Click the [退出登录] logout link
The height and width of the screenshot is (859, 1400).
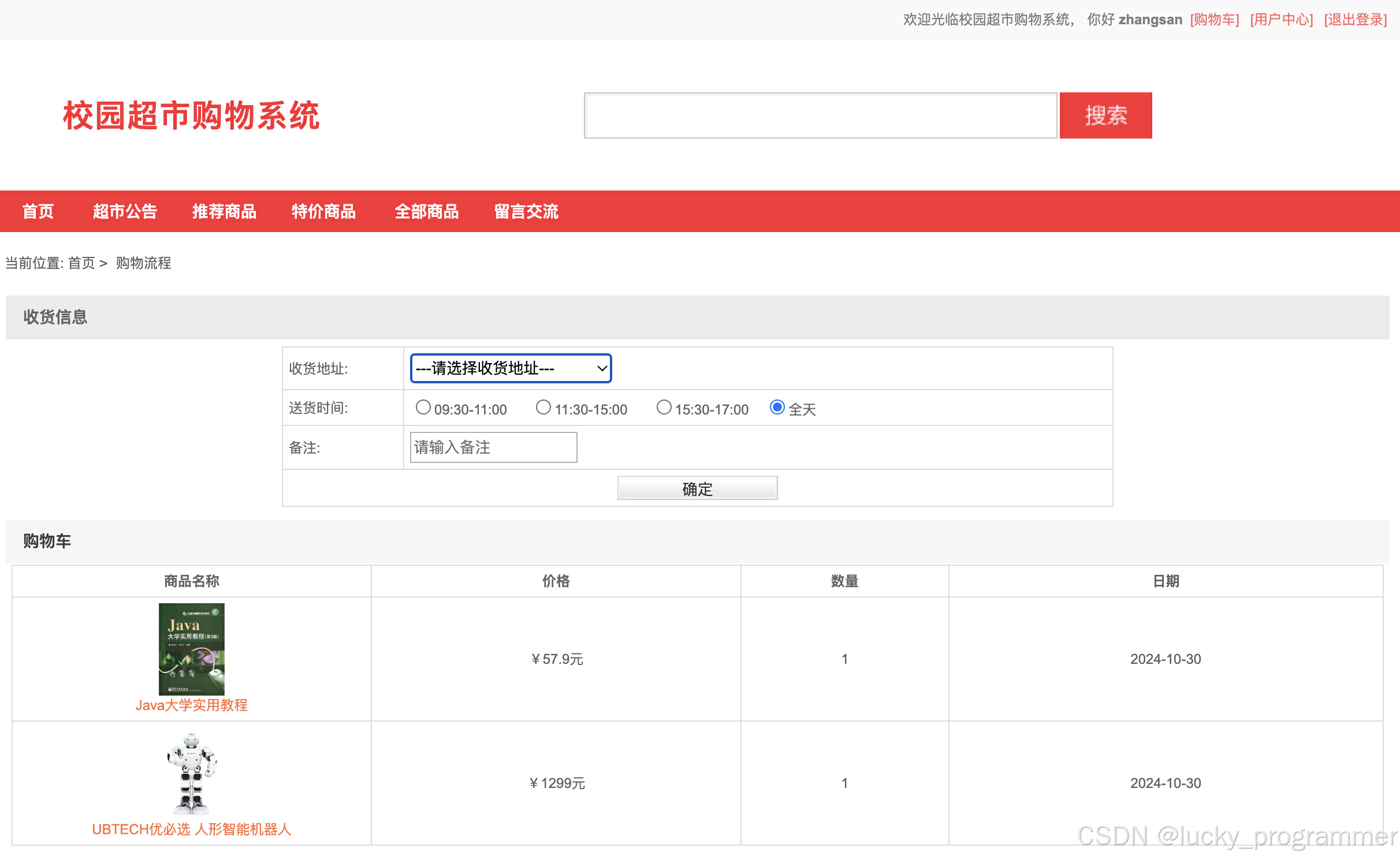point(1355,20)
